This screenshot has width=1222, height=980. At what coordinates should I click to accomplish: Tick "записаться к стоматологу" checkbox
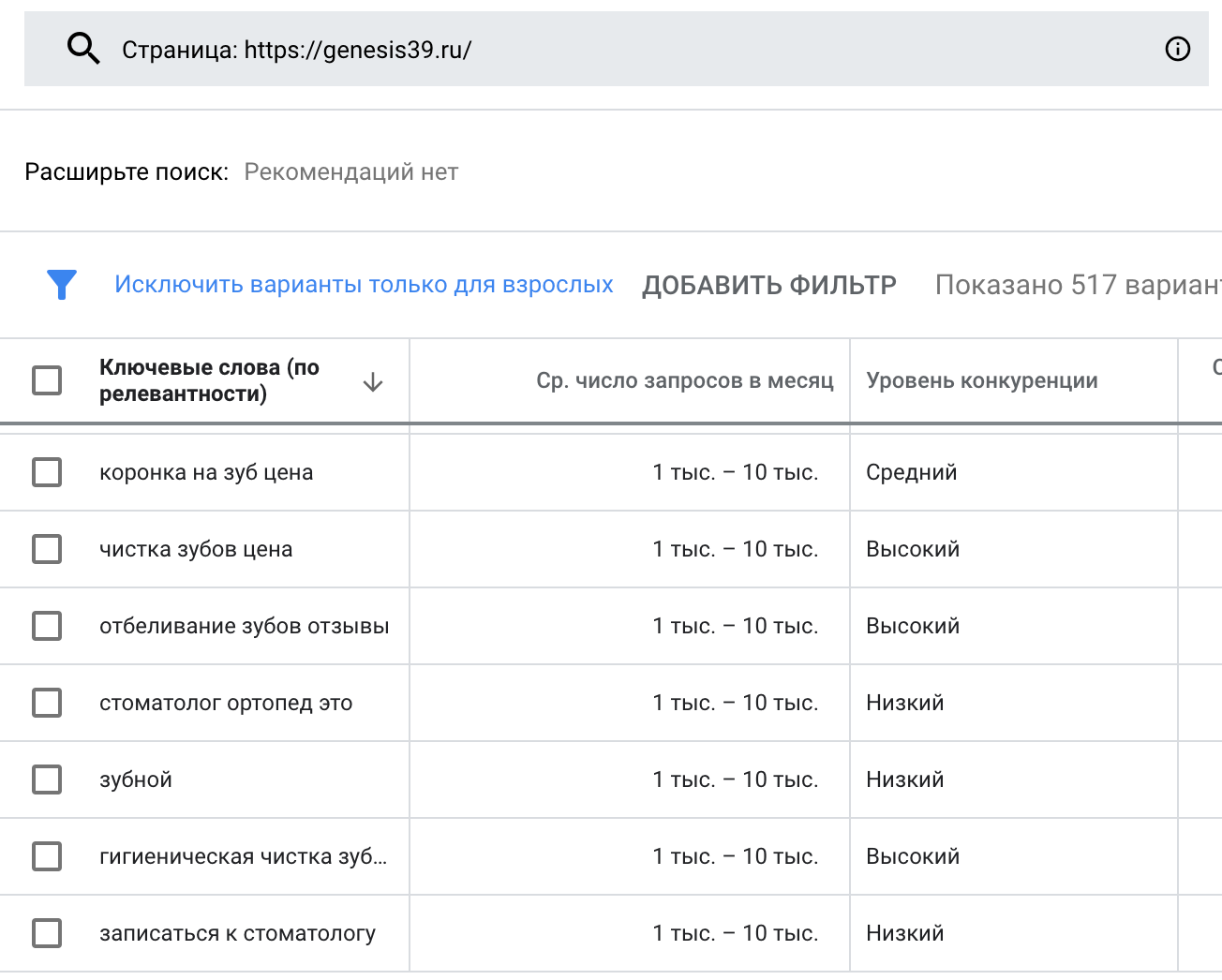[47, 933]
